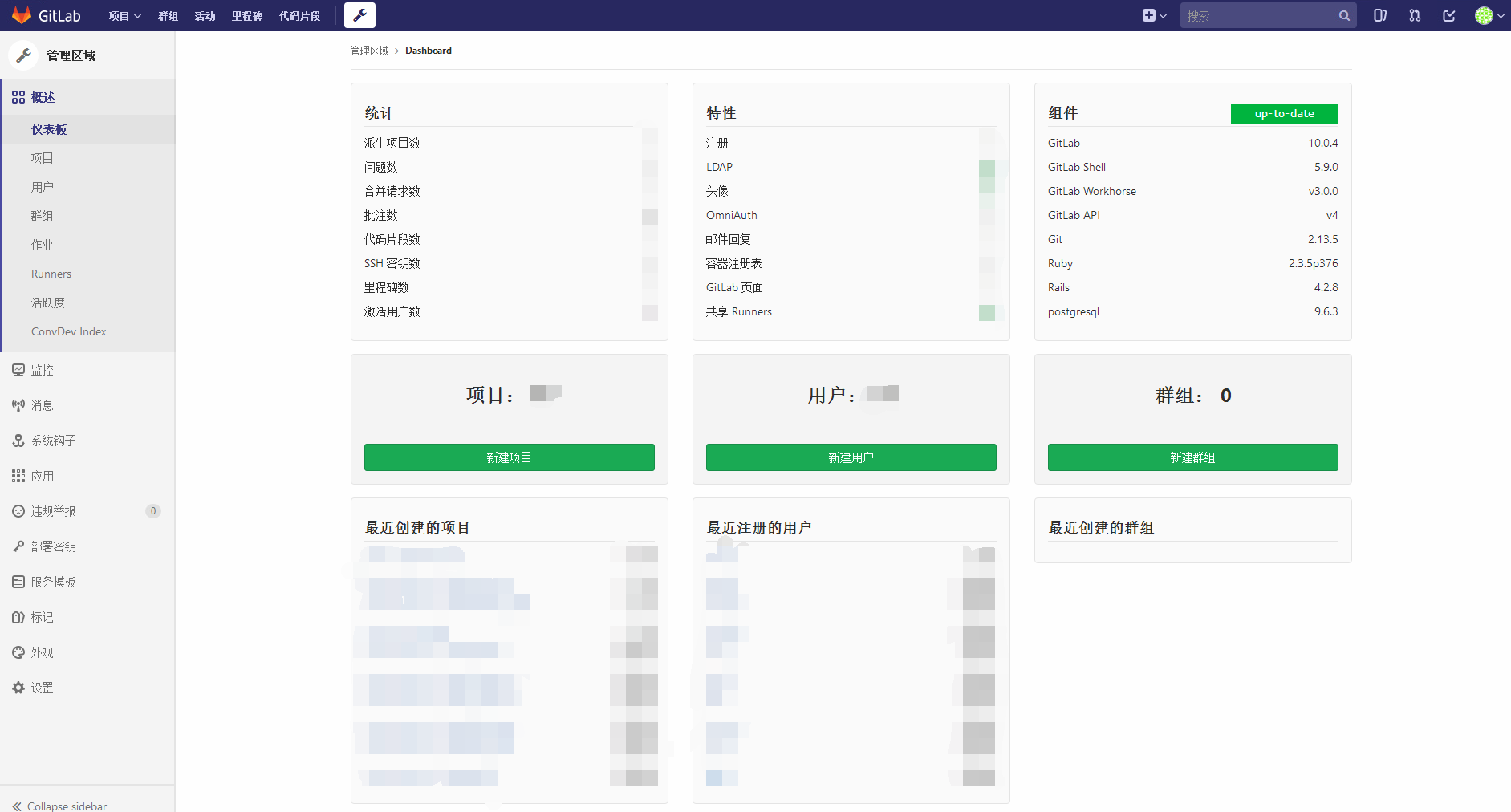This screenshot has height=812, width=1511.
Task: Click the 容器注册表 feature label
Action: click(734, 263)
